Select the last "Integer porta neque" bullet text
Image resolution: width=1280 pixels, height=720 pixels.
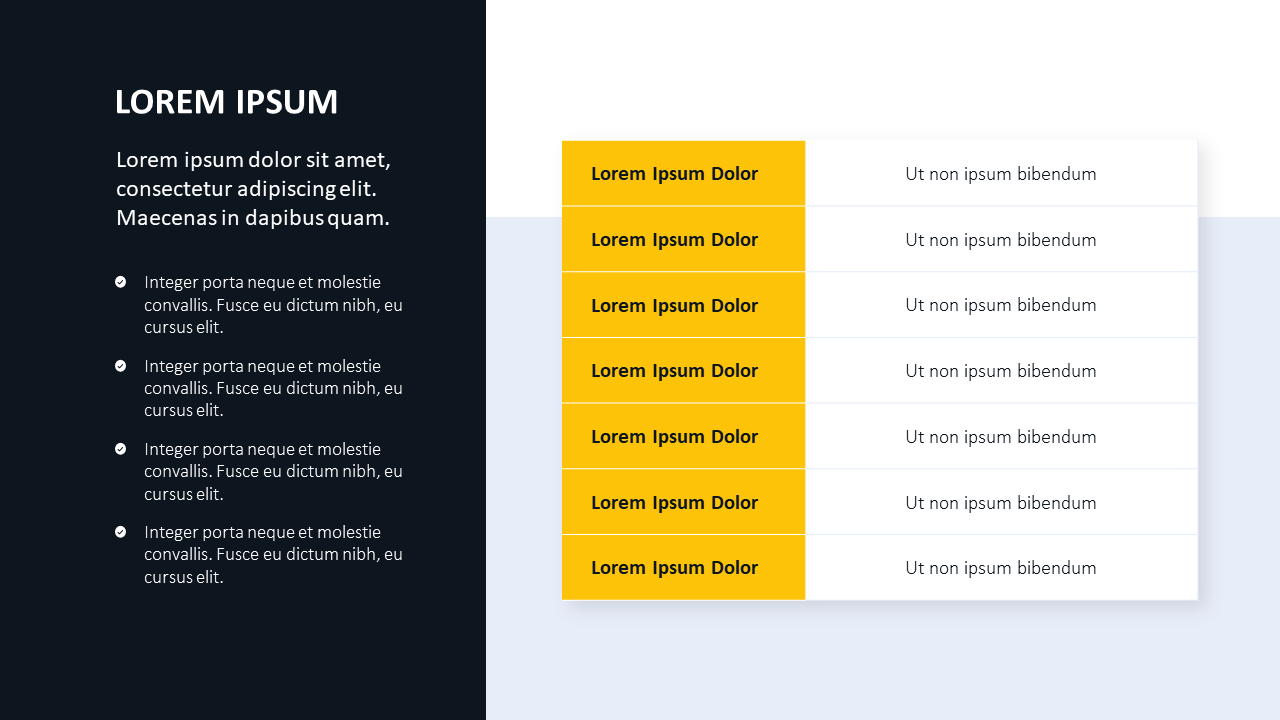coord(273,554)
